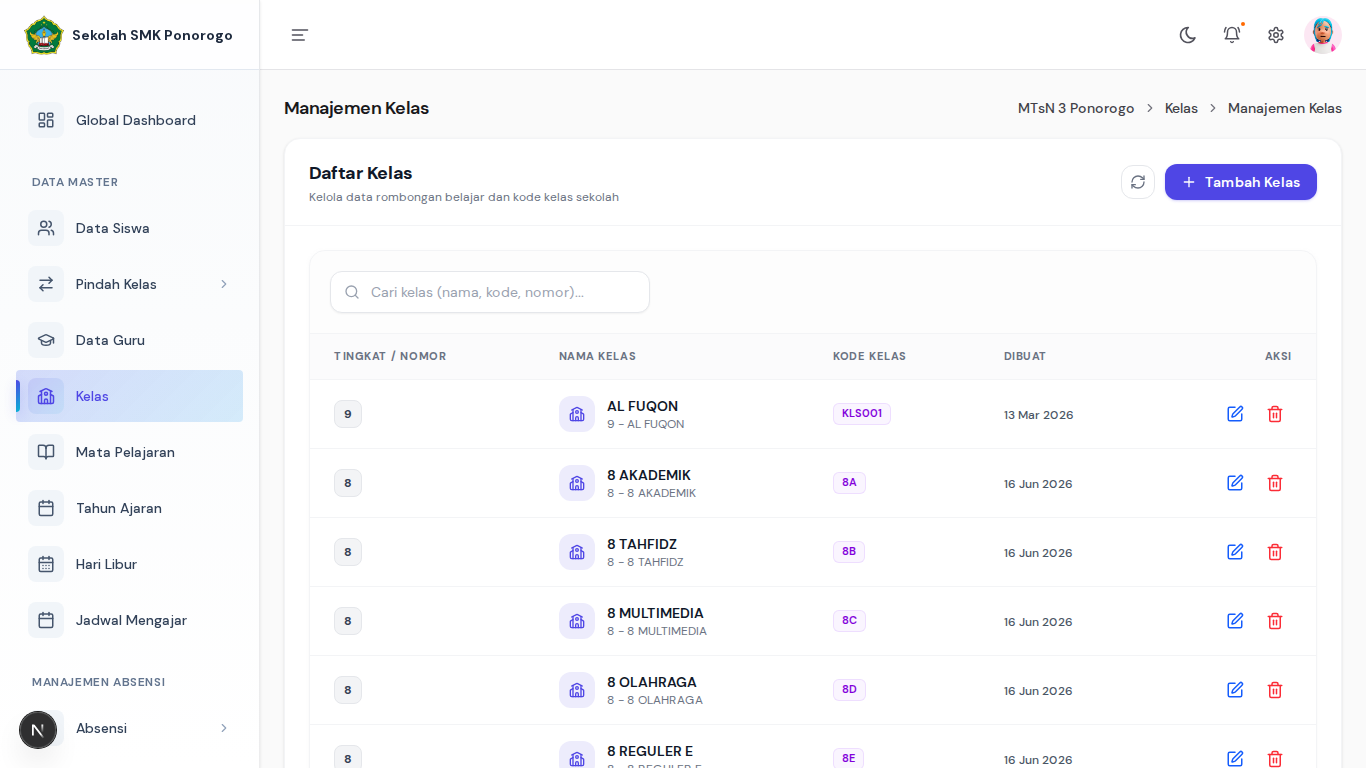Edit the 8 TAHFIDZ class
1366x768 pixels.
click(1235, 552)
